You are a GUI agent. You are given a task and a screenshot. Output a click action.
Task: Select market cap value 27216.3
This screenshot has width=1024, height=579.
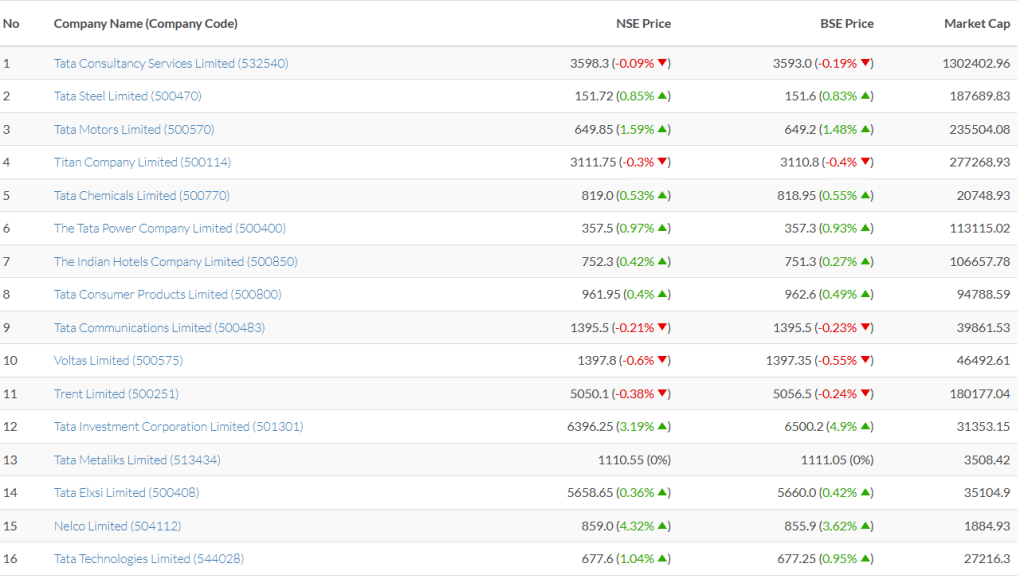[987, 559]
